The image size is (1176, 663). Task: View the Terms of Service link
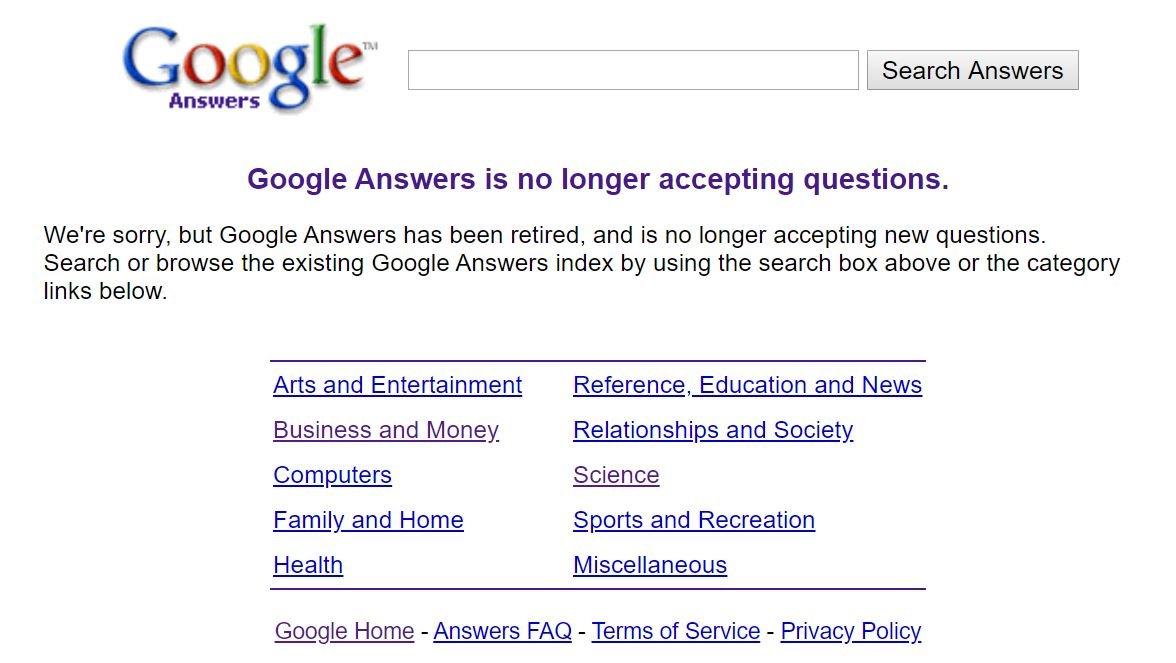[x=675, y=631]
